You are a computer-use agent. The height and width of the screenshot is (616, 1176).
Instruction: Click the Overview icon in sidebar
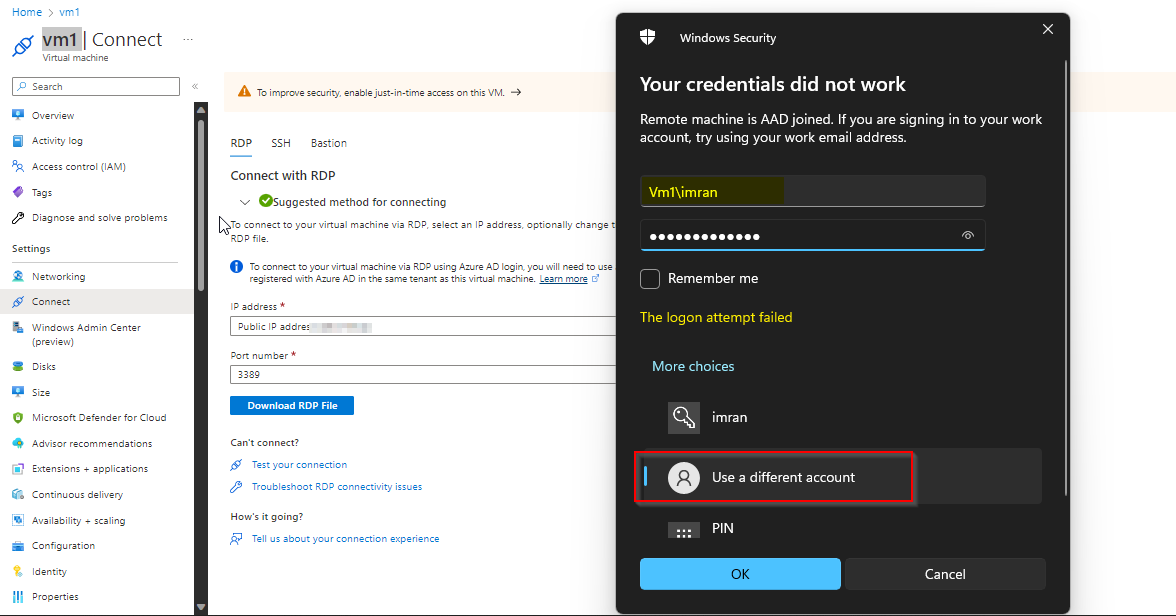pyautogui.click(x=18, y=116)
